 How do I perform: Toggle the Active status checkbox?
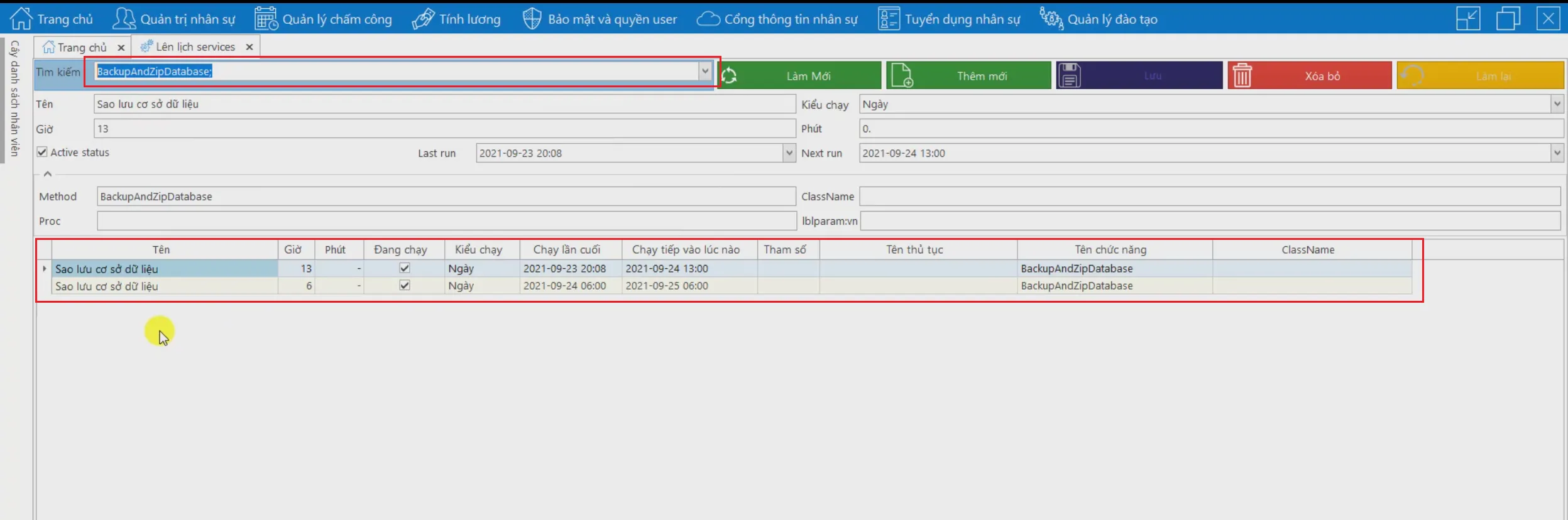(x=42, y=152)
